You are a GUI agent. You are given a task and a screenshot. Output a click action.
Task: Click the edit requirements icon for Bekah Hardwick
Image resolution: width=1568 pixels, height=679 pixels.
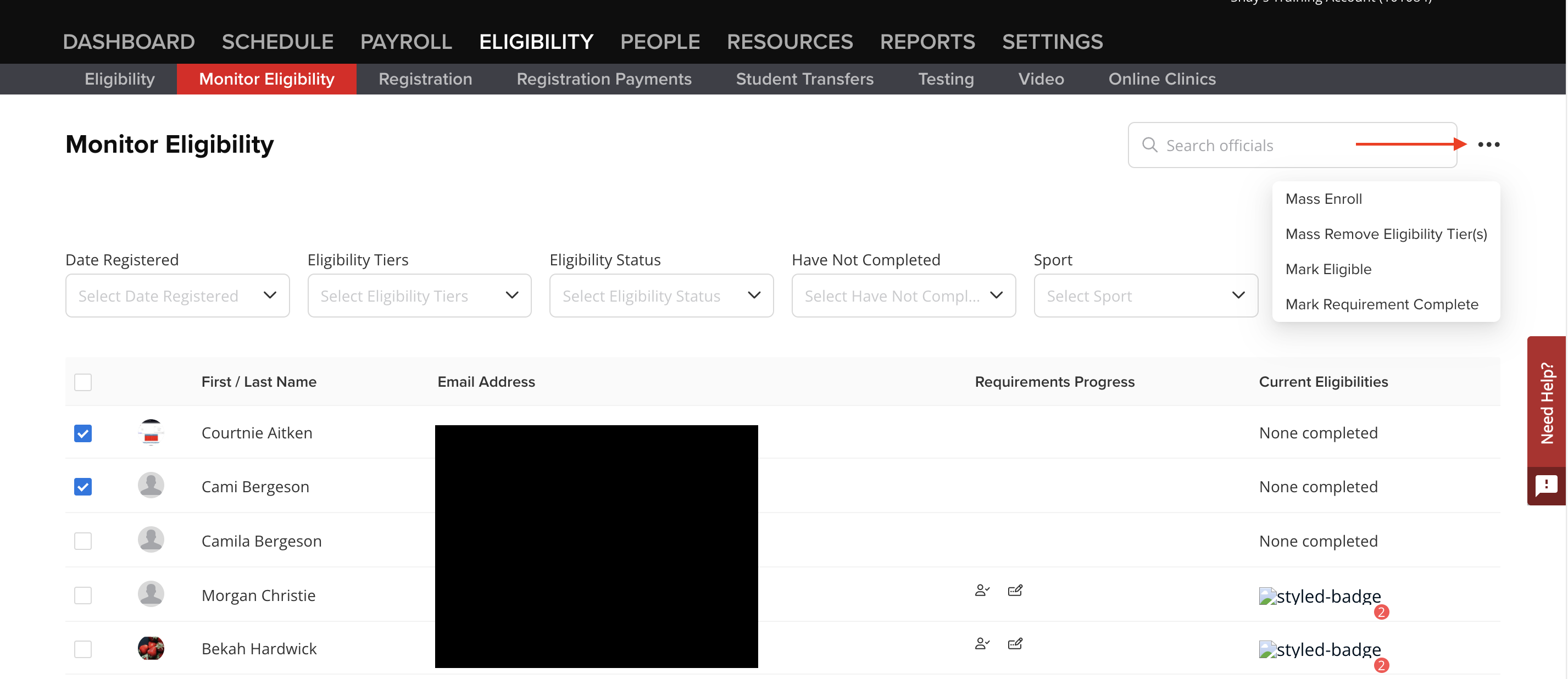pos(1015,643)
